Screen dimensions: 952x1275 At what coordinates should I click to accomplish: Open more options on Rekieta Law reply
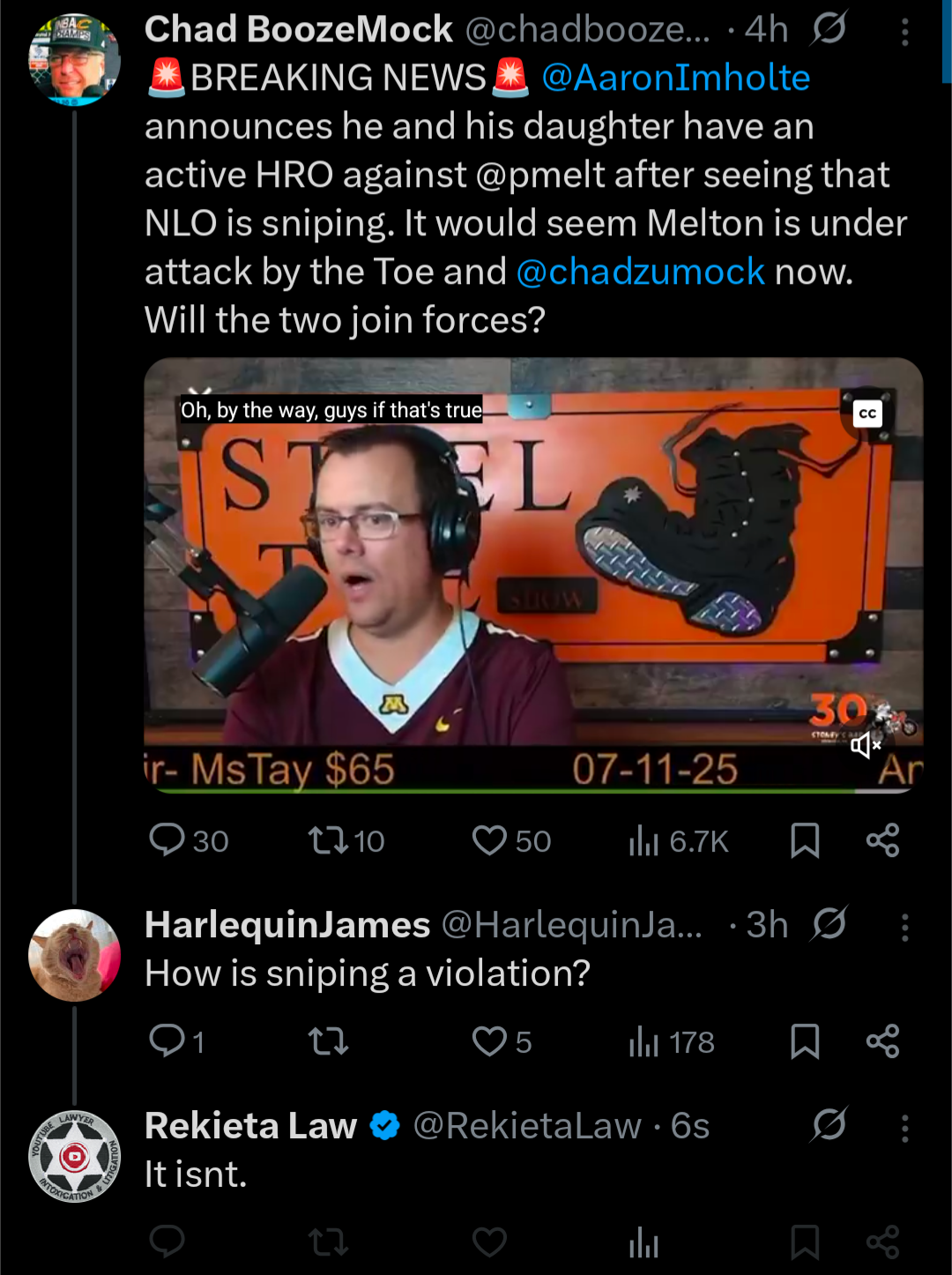pos(905,1129)
